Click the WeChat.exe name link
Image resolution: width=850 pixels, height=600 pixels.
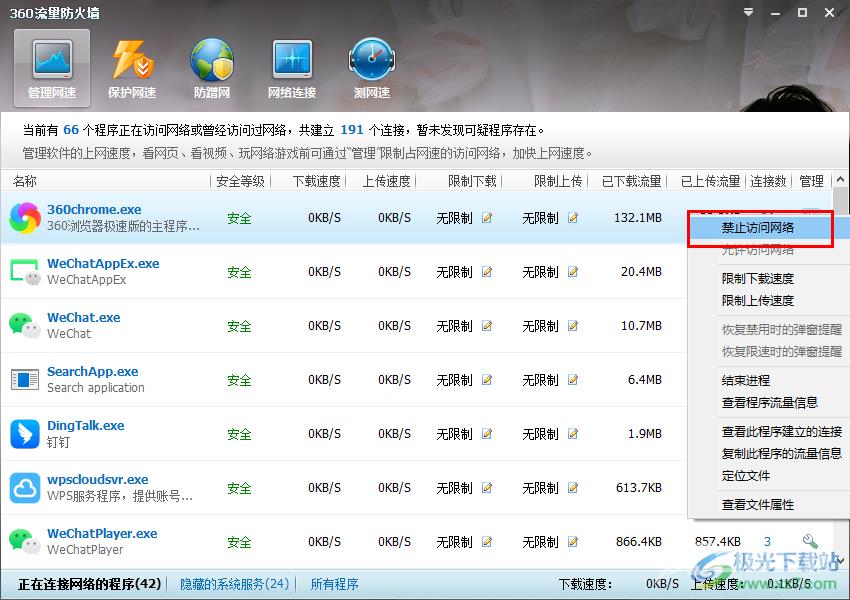pos(83,317)
